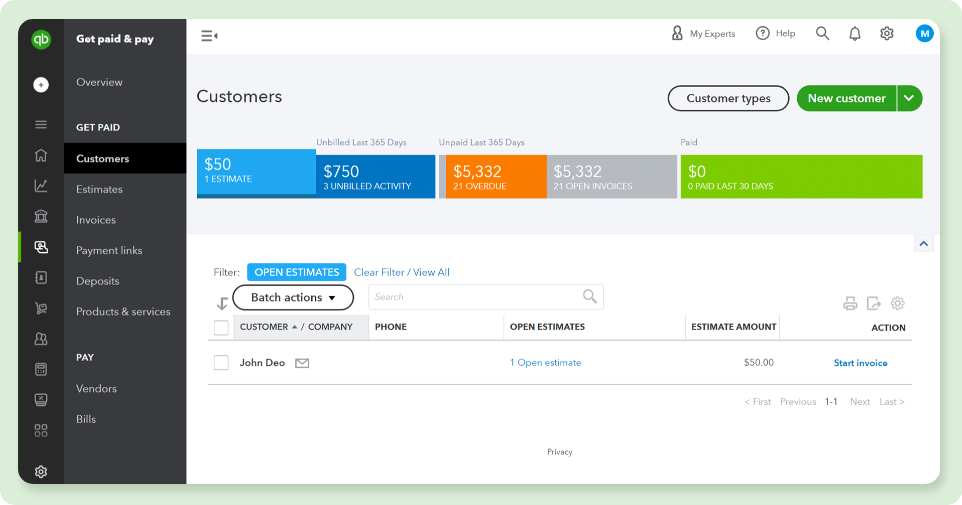This screenshot has height=505, width=962.
Task: Print the customer list using printer icon
Action: click(x=850, y=303)
